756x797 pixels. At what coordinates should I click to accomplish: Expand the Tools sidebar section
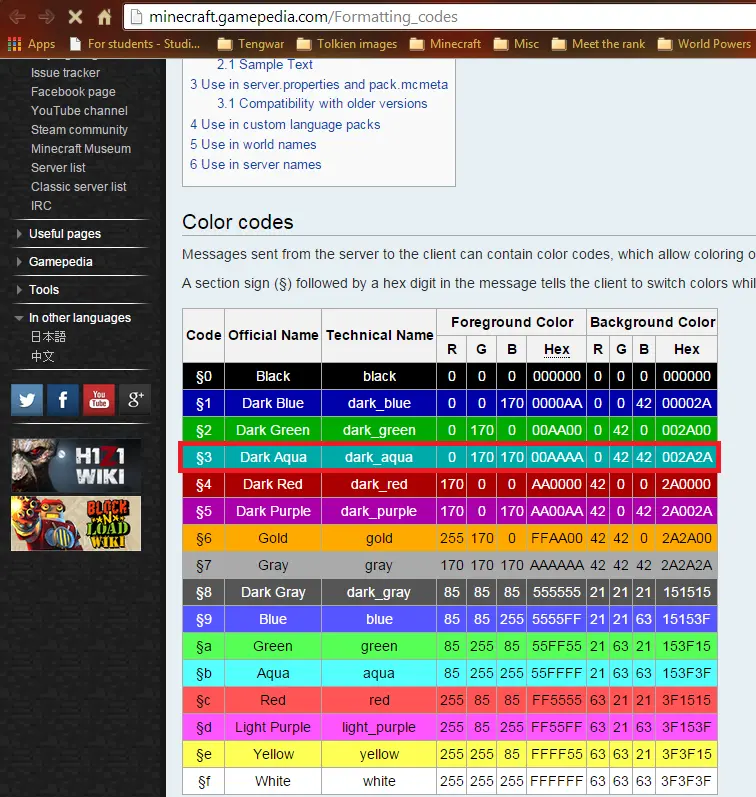pyautogui.click(x=44, y=290)
